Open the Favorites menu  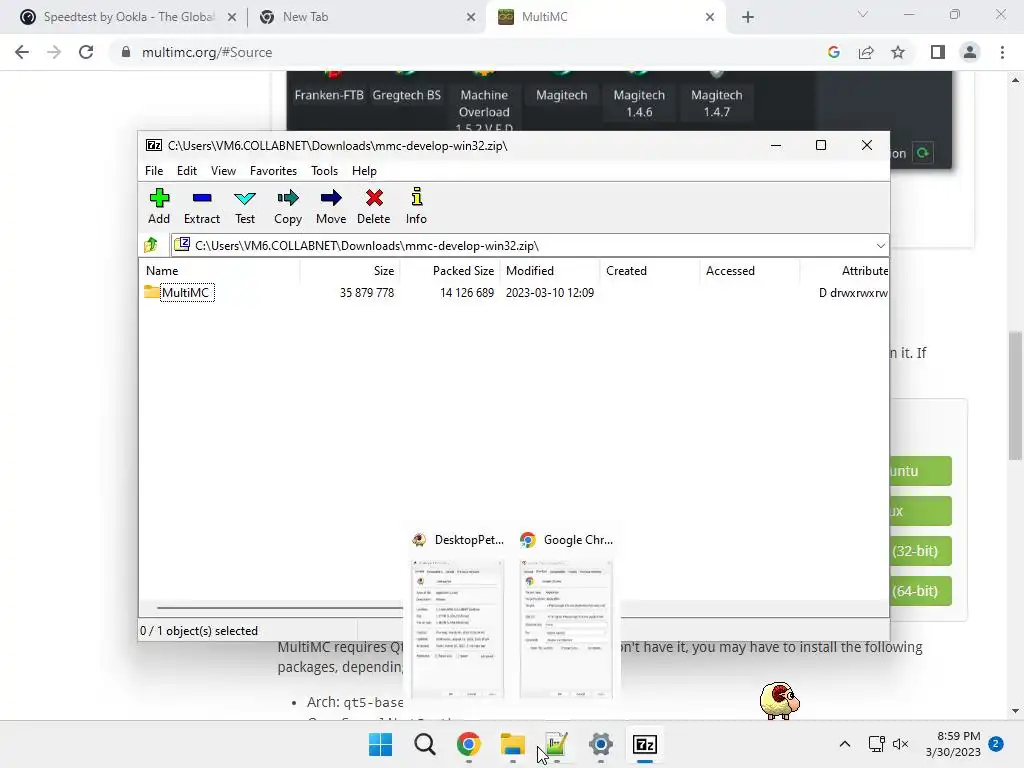click(273, 170)
